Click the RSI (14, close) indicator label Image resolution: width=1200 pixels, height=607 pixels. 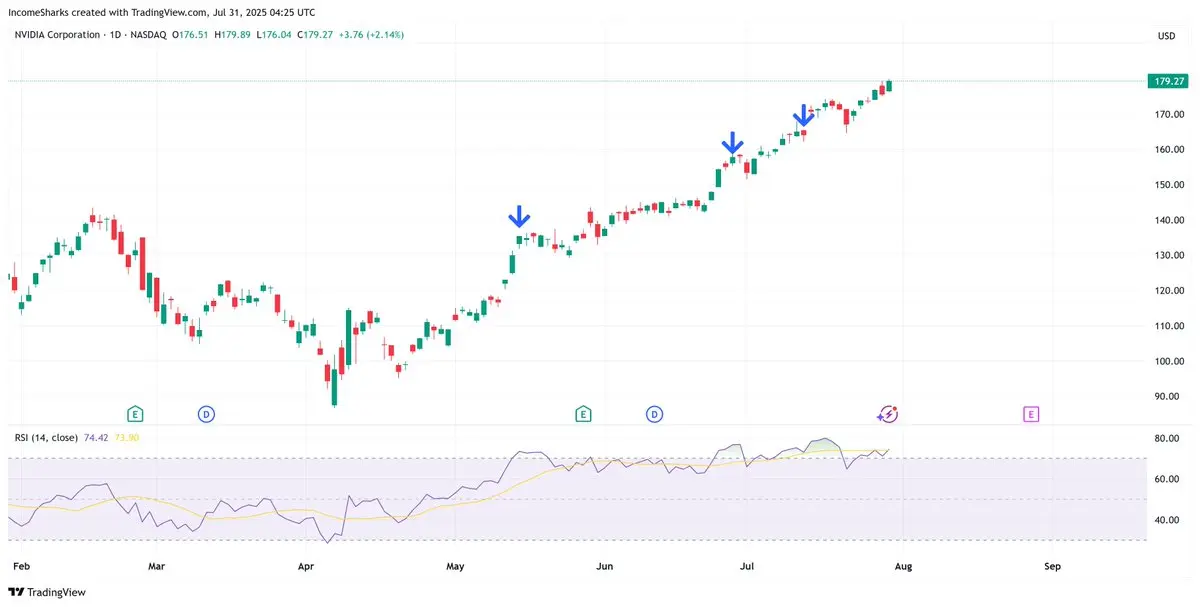(x=47, y=437)
